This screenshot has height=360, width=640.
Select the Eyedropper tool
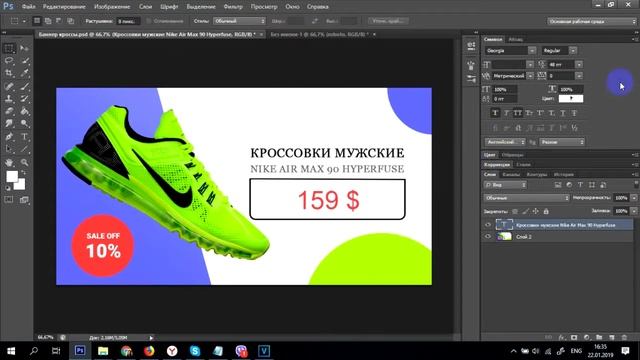pos(24,73)
